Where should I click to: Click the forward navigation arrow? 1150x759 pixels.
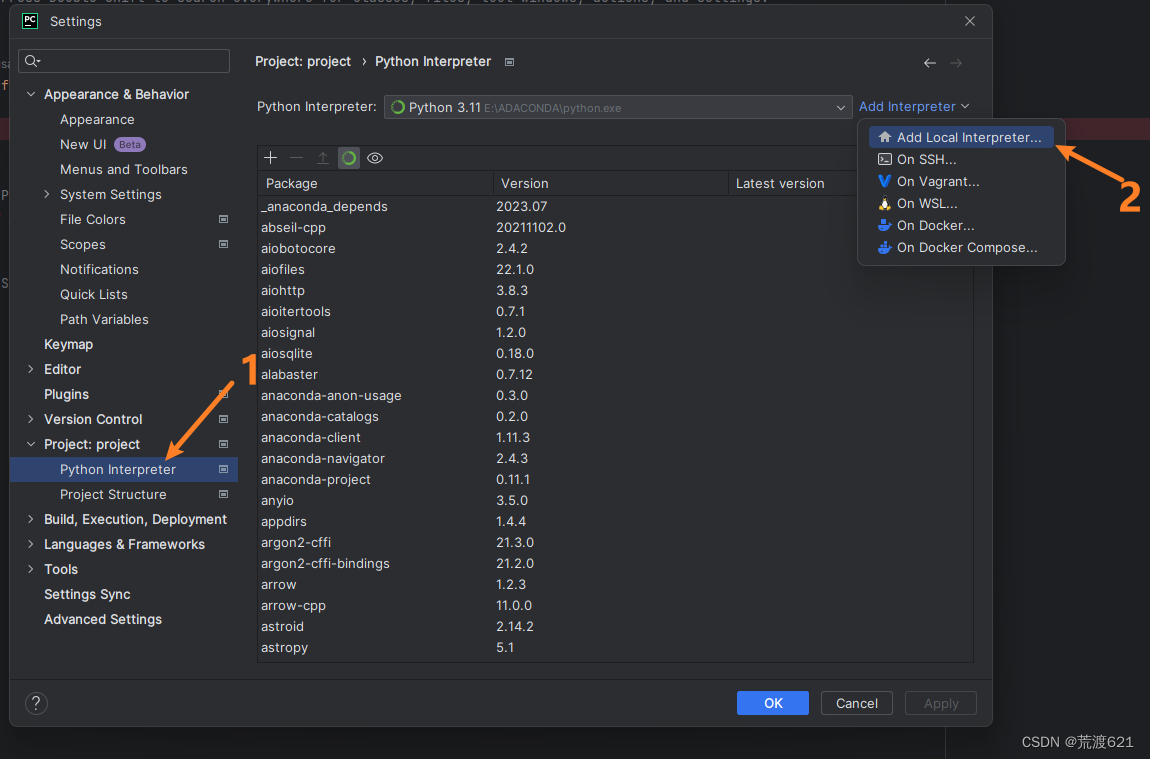956,63
